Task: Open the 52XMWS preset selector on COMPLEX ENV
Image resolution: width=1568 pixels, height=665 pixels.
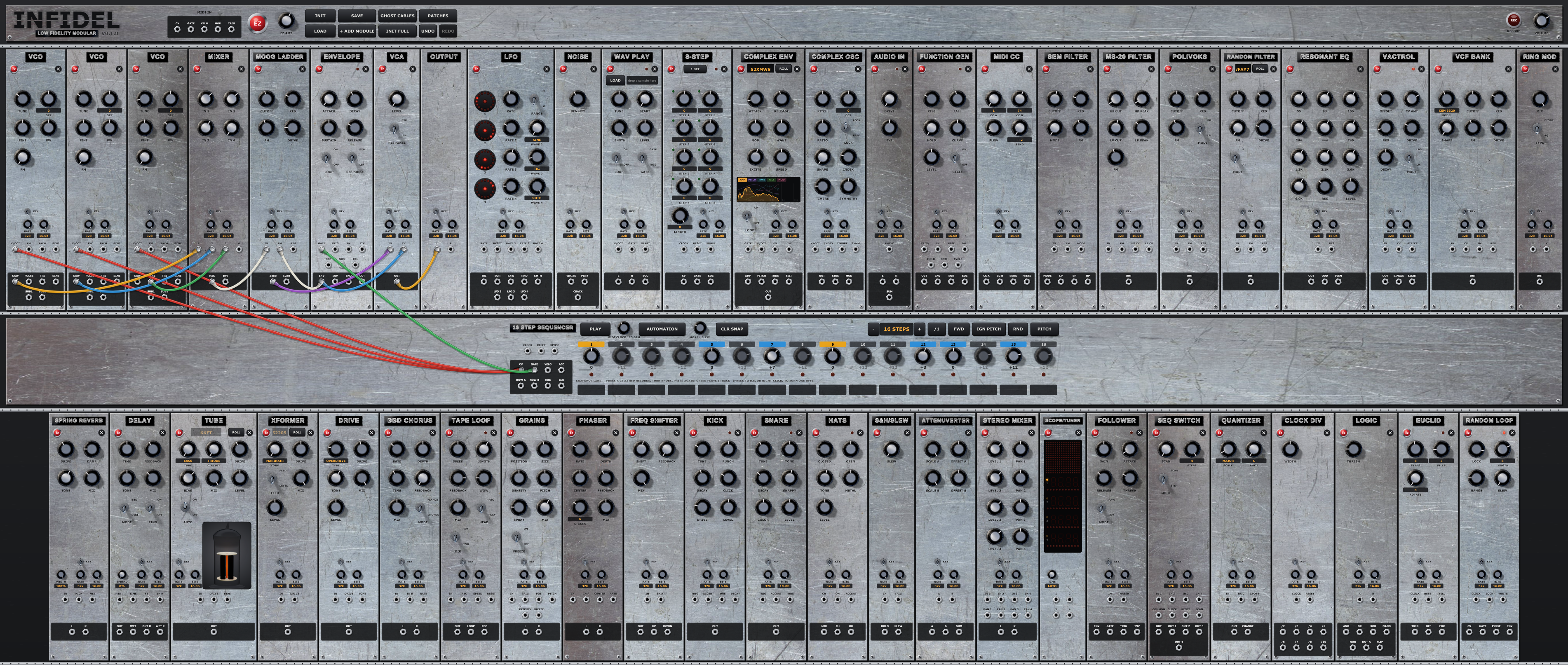Action: [x=760, y=69]
